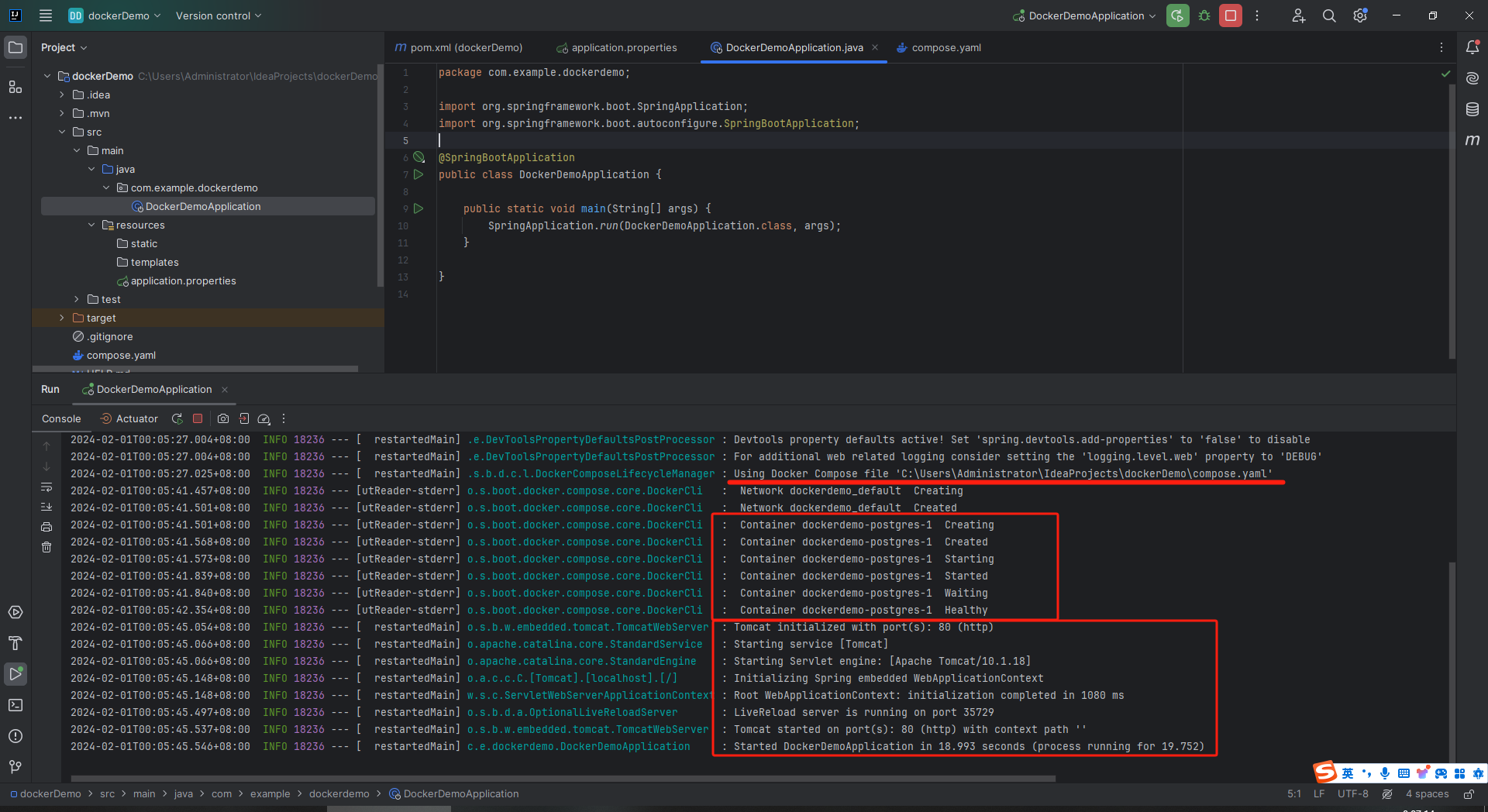The image size is (1488, 812).
Task: Click Spring bean gutter icon on line 6
Action: point(419,157)
